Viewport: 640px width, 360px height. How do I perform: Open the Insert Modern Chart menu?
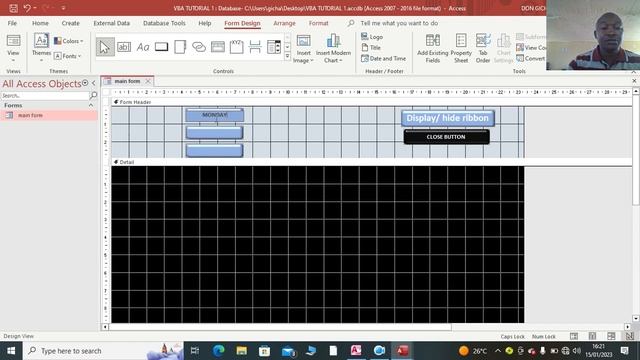click(x=333, y=49)
